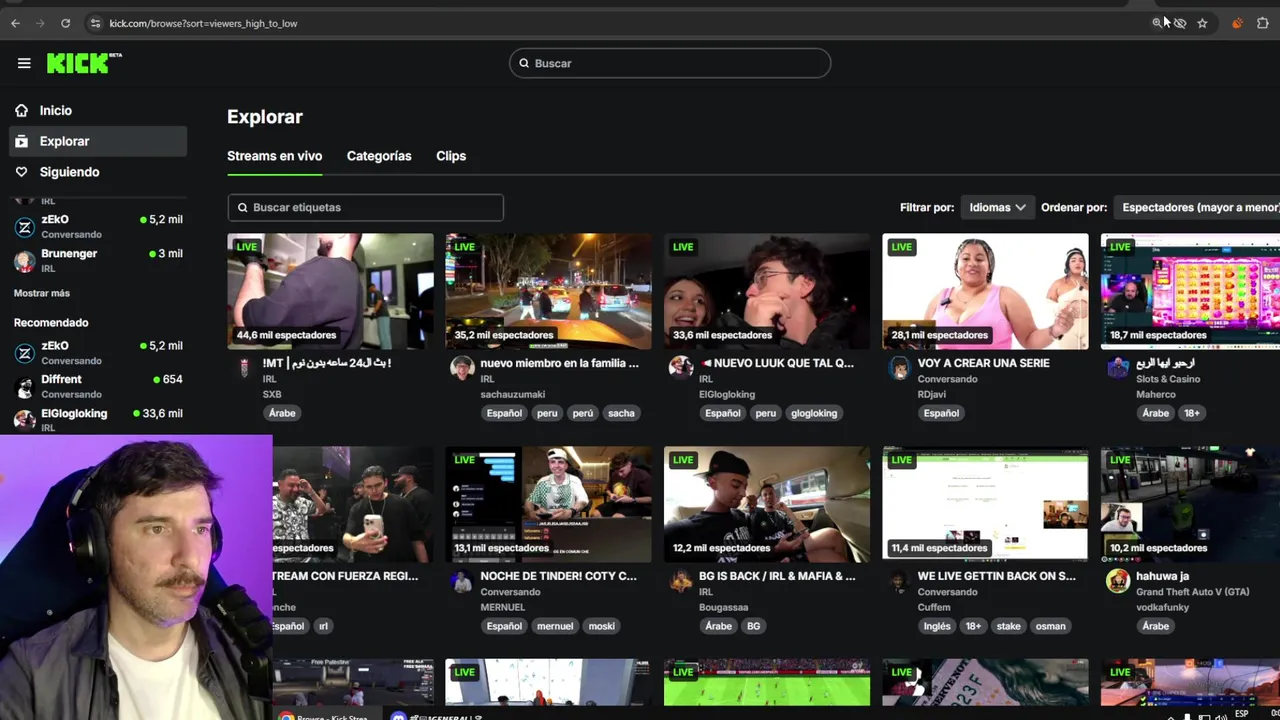
Task: Click the 'BG' tag
Action: [x=754, y=626]
